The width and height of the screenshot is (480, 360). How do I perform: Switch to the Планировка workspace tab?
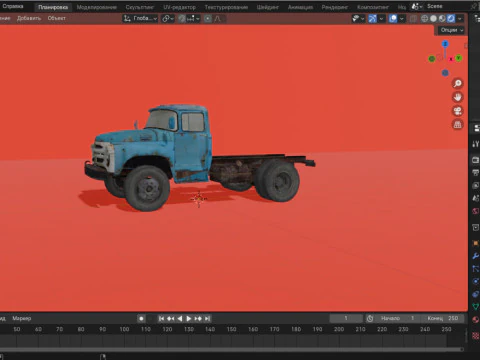(53, 7)
